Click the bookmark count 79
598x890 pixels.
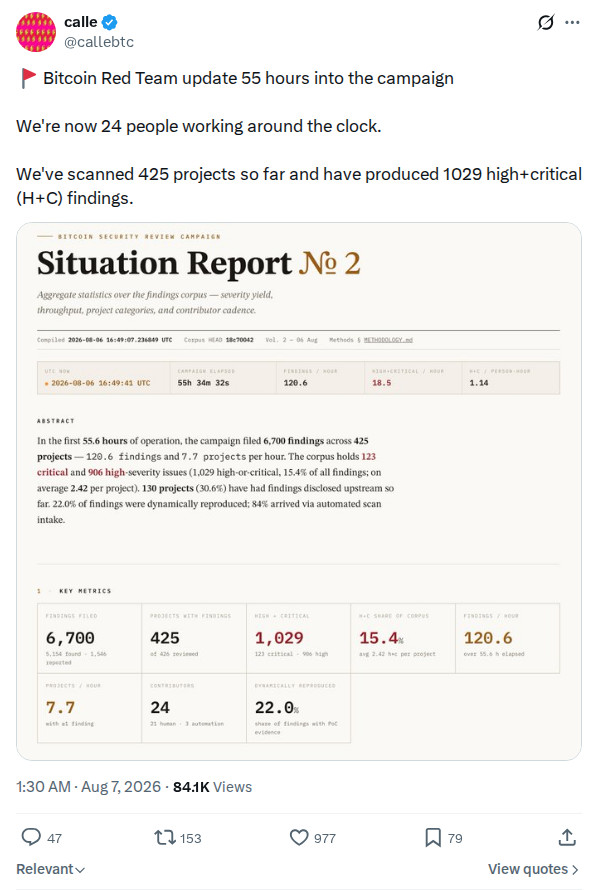pos(455,838)
